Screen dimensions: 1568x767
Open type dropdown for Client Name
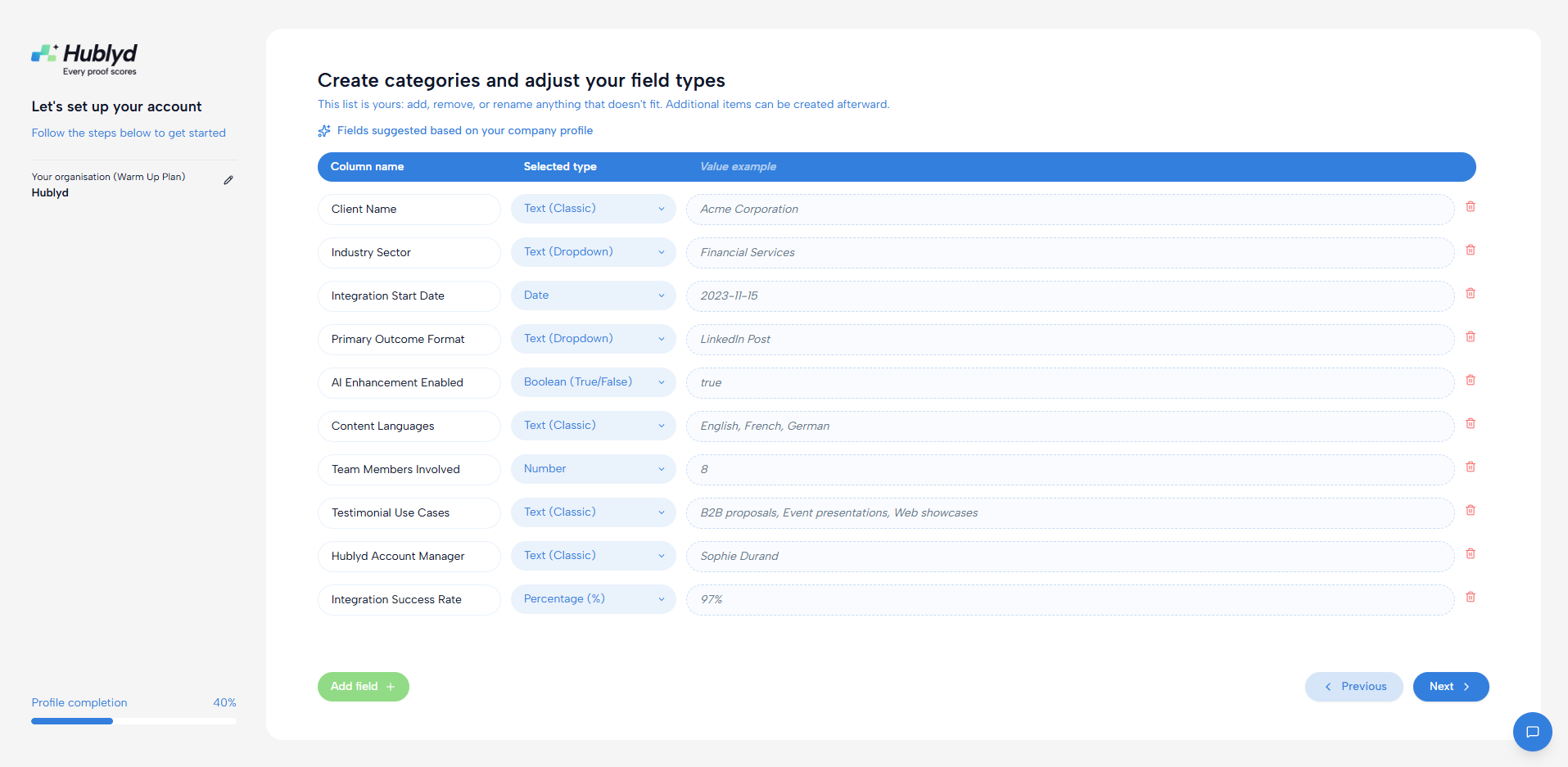(x=594, y=209)
